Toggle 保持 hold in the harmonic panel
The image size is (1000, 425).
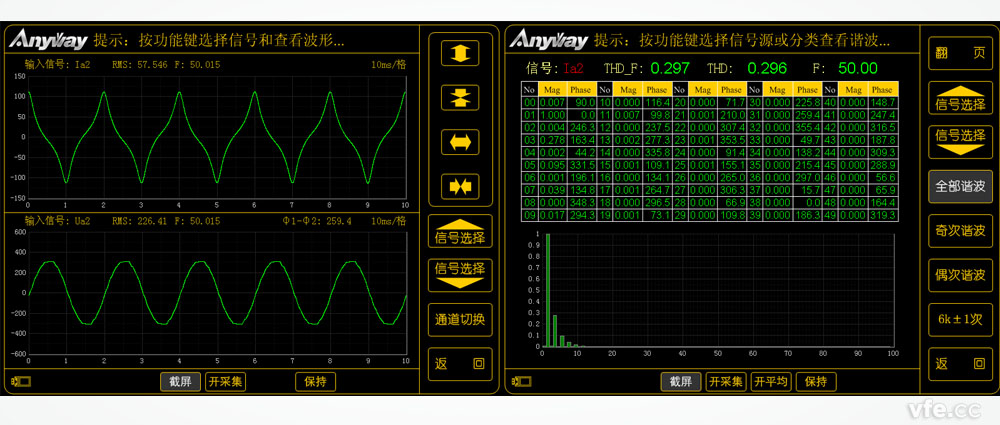[815, 381]
